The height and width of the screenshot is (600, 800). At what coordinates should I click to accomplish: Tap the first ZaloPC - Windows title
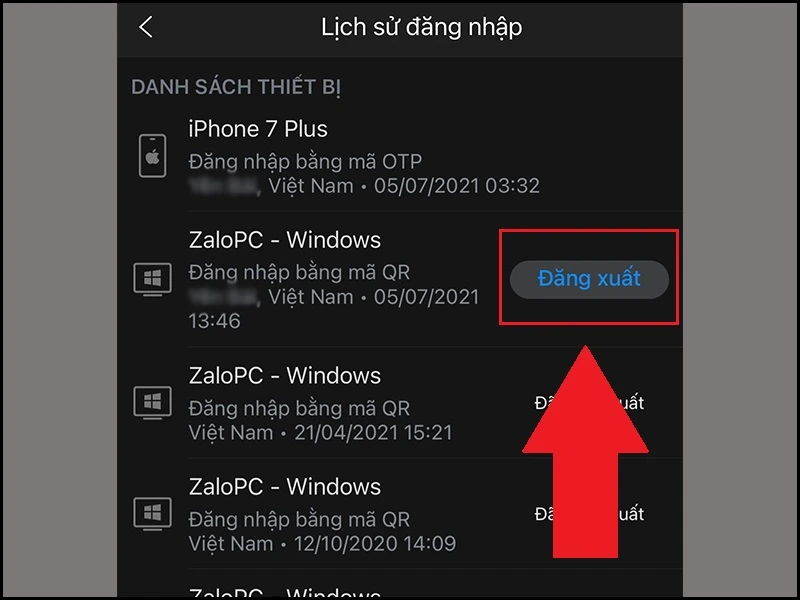(x=285, y=240)
